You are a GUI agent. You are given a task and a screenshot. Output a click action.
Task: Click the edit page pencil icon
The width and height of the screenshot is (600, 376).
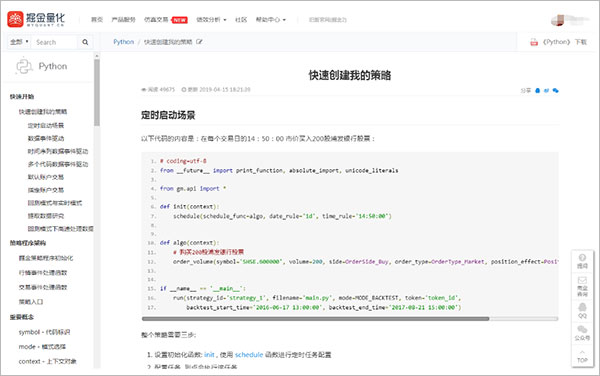[199, 42]
